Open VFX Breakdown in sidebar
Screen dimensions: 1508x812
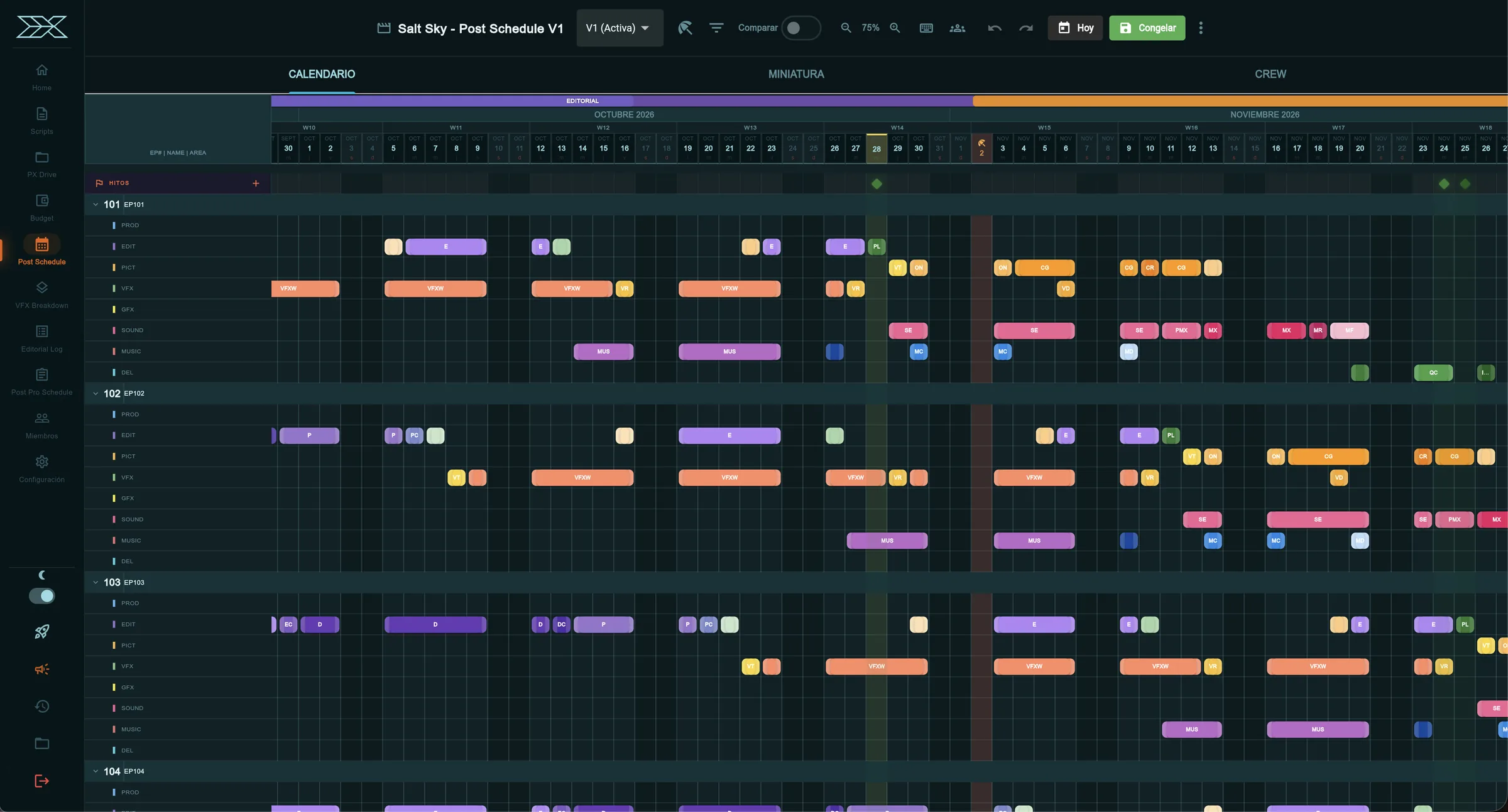(x=41, y=295)
